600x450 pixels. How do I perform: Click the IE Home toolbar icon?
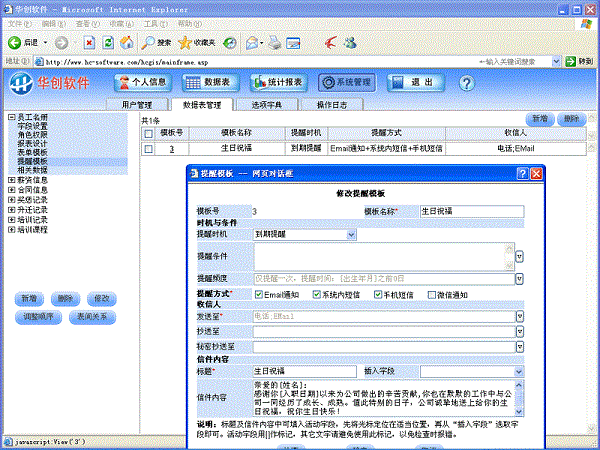point(128,43)
